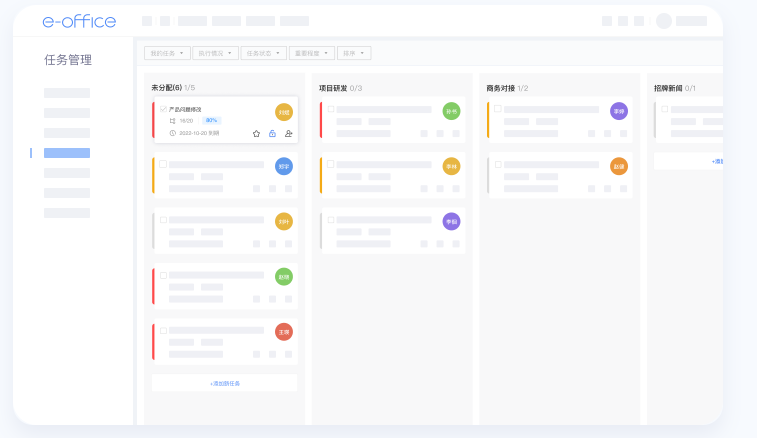Click +添加新任务 in 未分配 column
Image resolution: width=757 pixels, height=438 pixels.
click(x=224, y=383)
